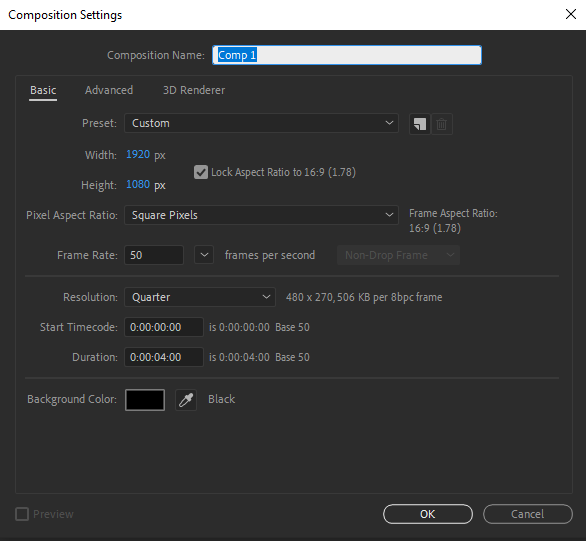Open Pixel Aspect Ratio dropdown
This screenshot has height=541, width=586.
point(261,215)
